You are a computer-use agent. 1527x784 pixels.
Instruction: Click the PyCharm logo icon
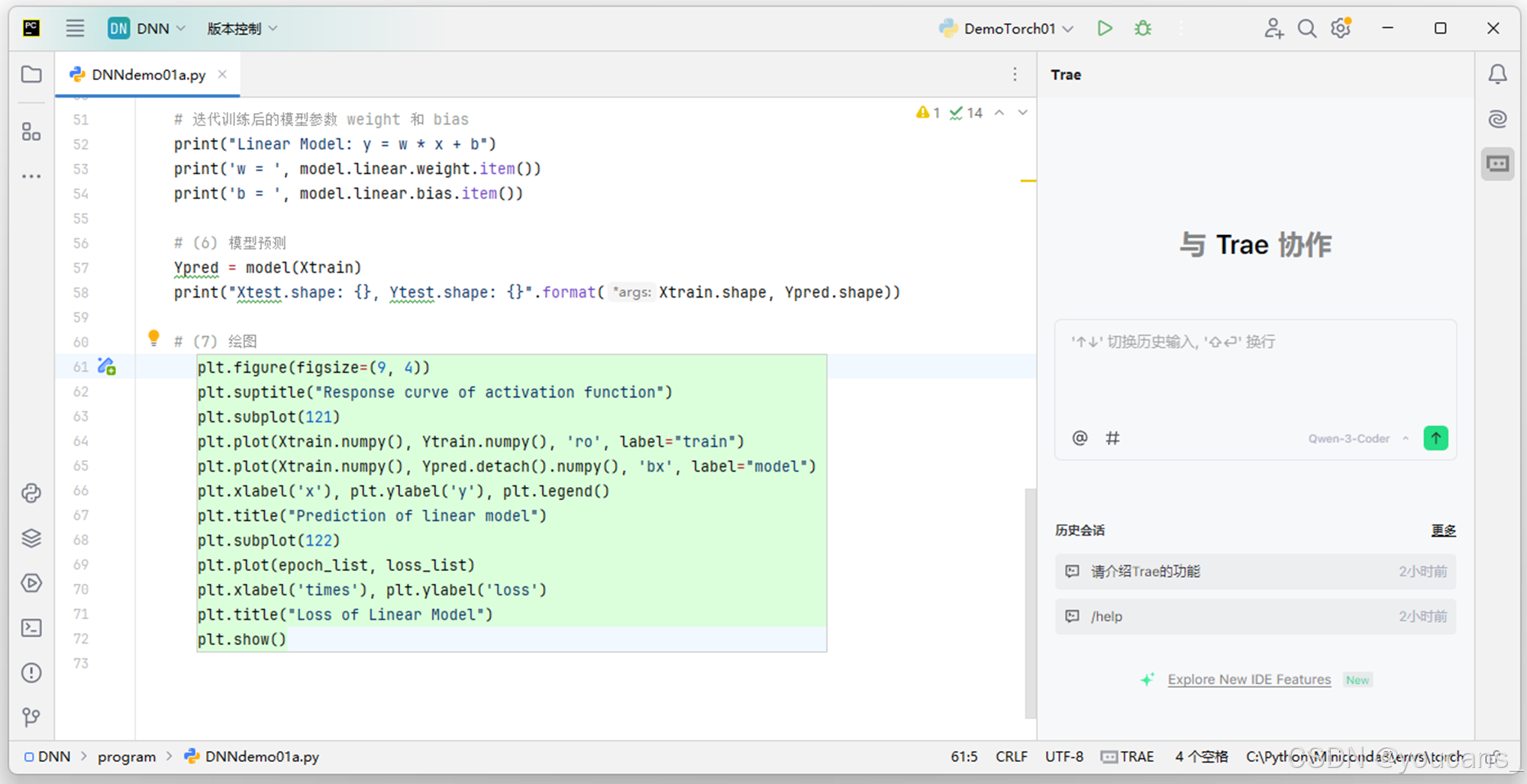[x=31, y=29]
